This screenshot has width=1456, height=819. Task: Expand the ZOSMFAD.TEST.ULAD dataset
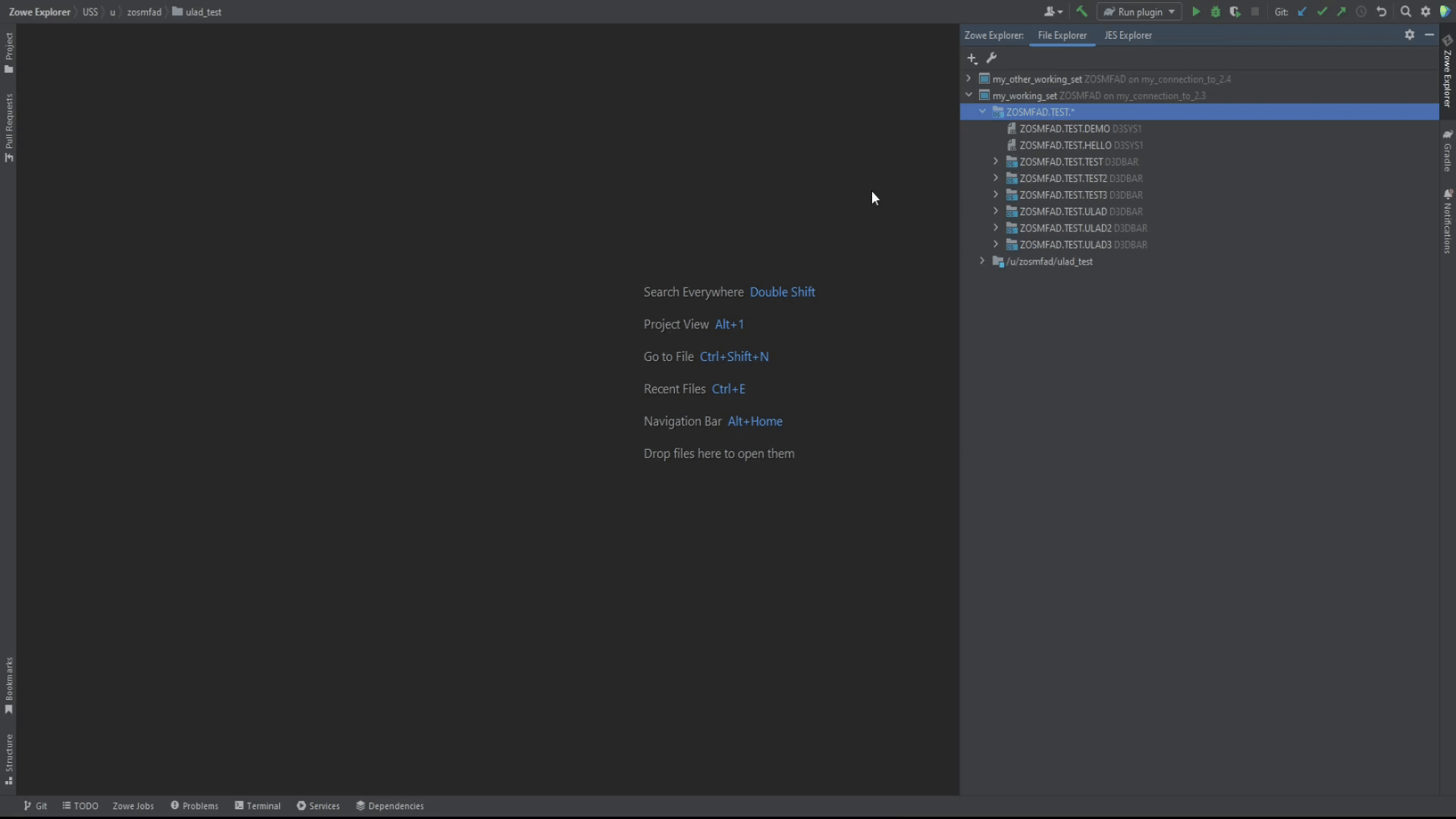pos(997,211)
